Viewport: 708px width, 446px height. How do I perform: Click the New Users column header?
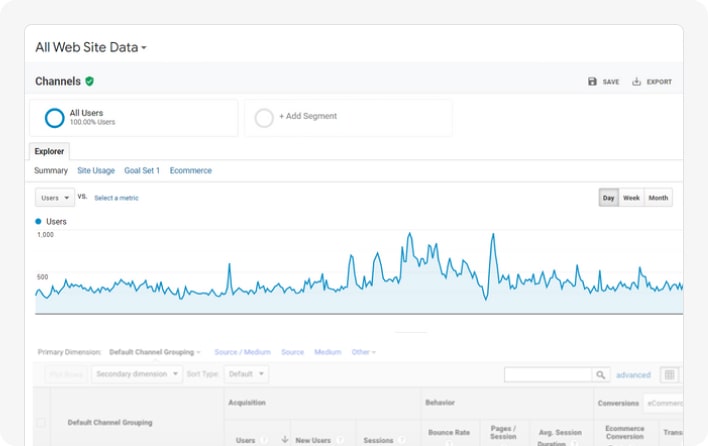coord(313,440)
